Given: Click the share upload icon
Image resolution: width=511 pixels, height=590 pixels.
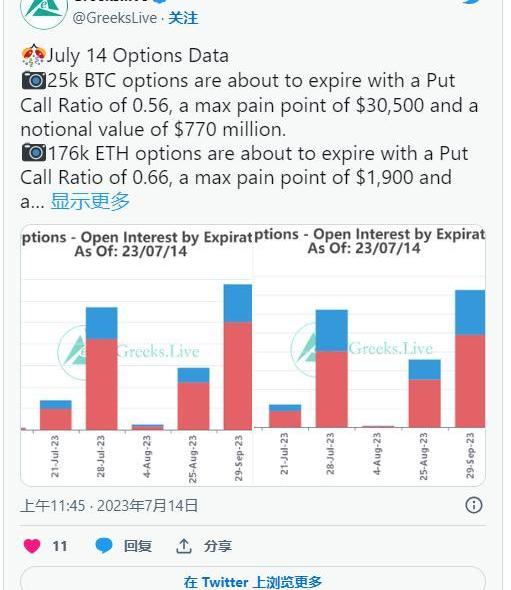Looking at the screenshot, I should pos(184,546).
